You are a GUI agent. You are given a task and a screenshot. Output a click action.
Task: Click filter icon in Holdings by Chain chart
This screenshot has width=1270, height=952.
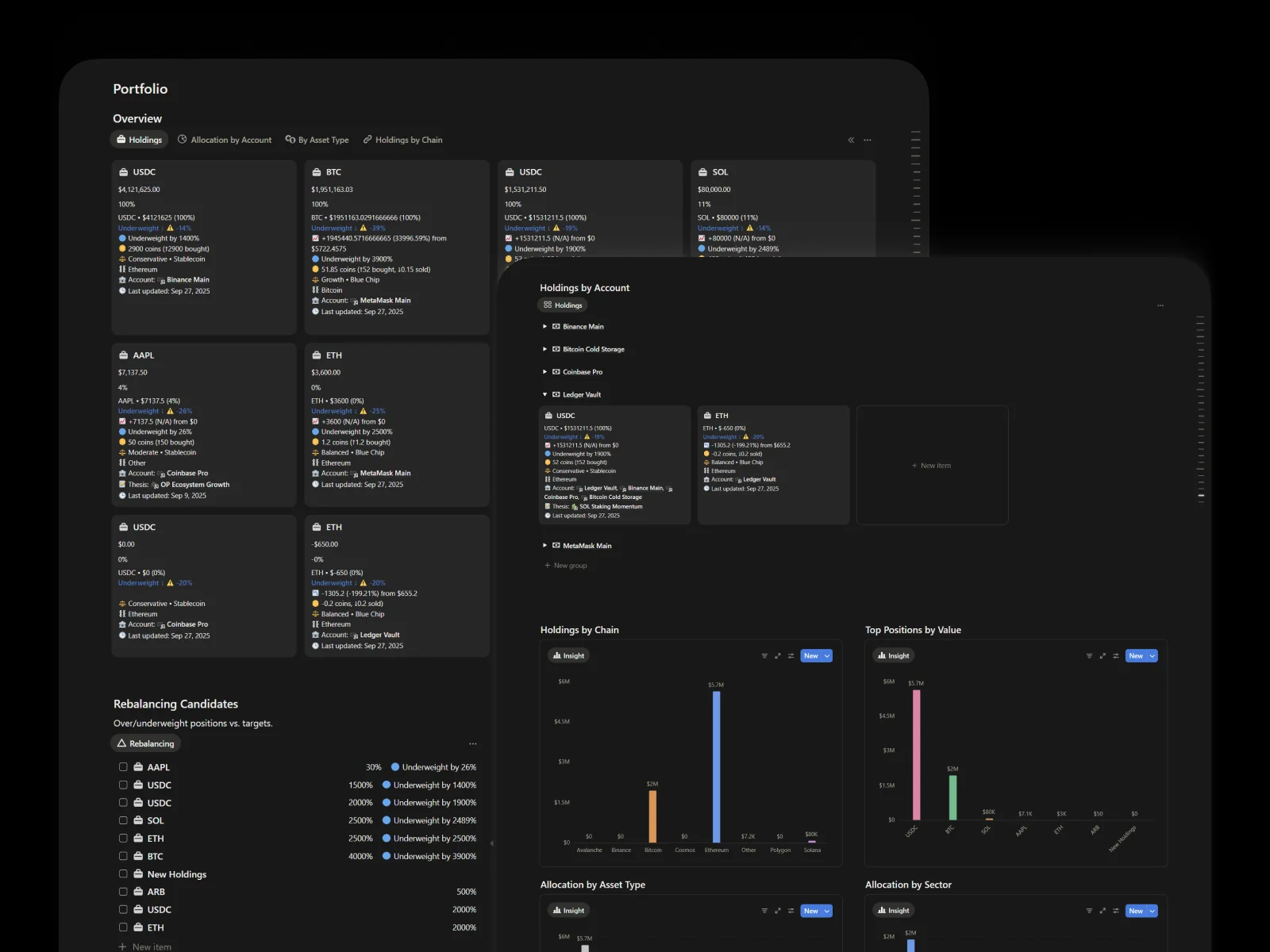[764, 656]
